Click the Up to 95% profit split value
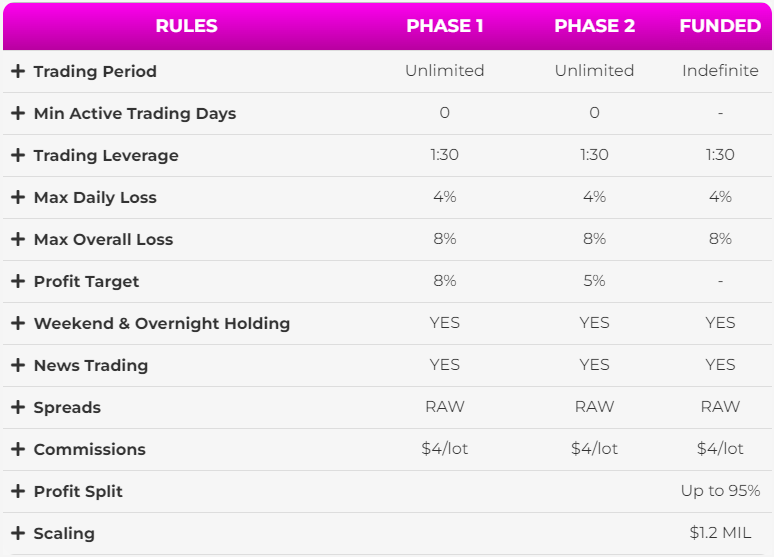774x557 pixels. tap(720, 491)
